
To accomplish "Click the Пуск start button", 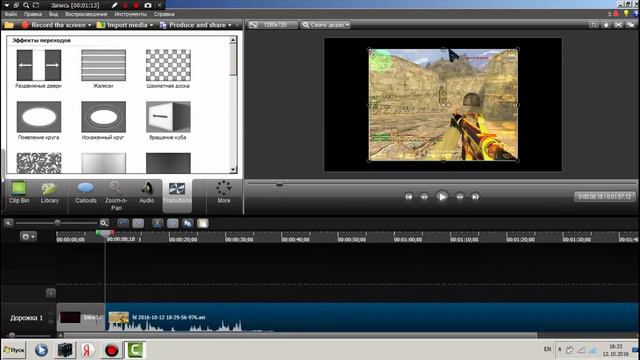I will [14, 350].
